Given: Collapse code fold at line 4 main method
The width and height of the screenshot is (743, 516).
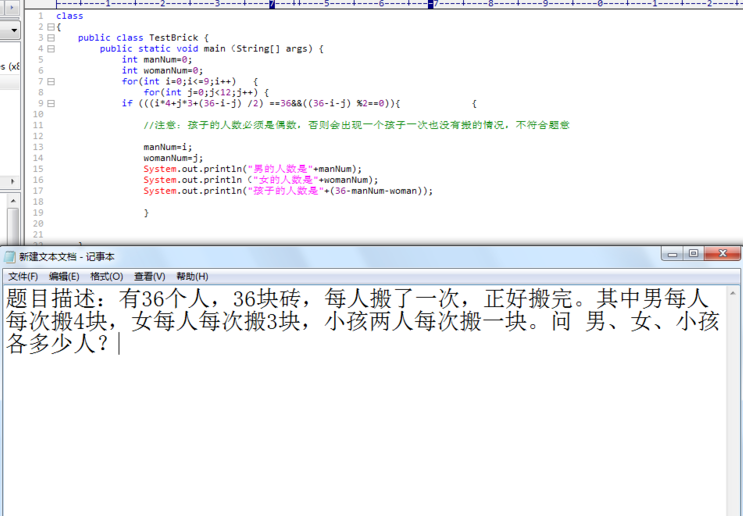Looking at the screenshot, I should pos(51,49).
